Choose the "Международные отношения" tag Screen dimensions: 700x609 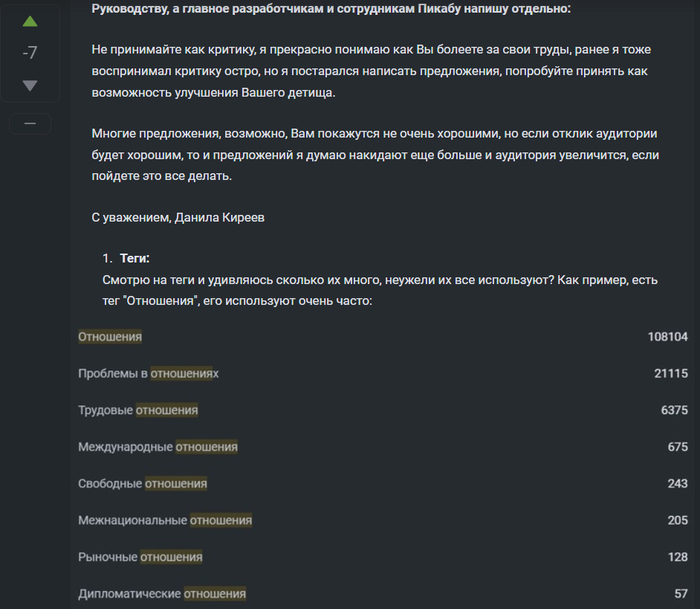[158, 447]
